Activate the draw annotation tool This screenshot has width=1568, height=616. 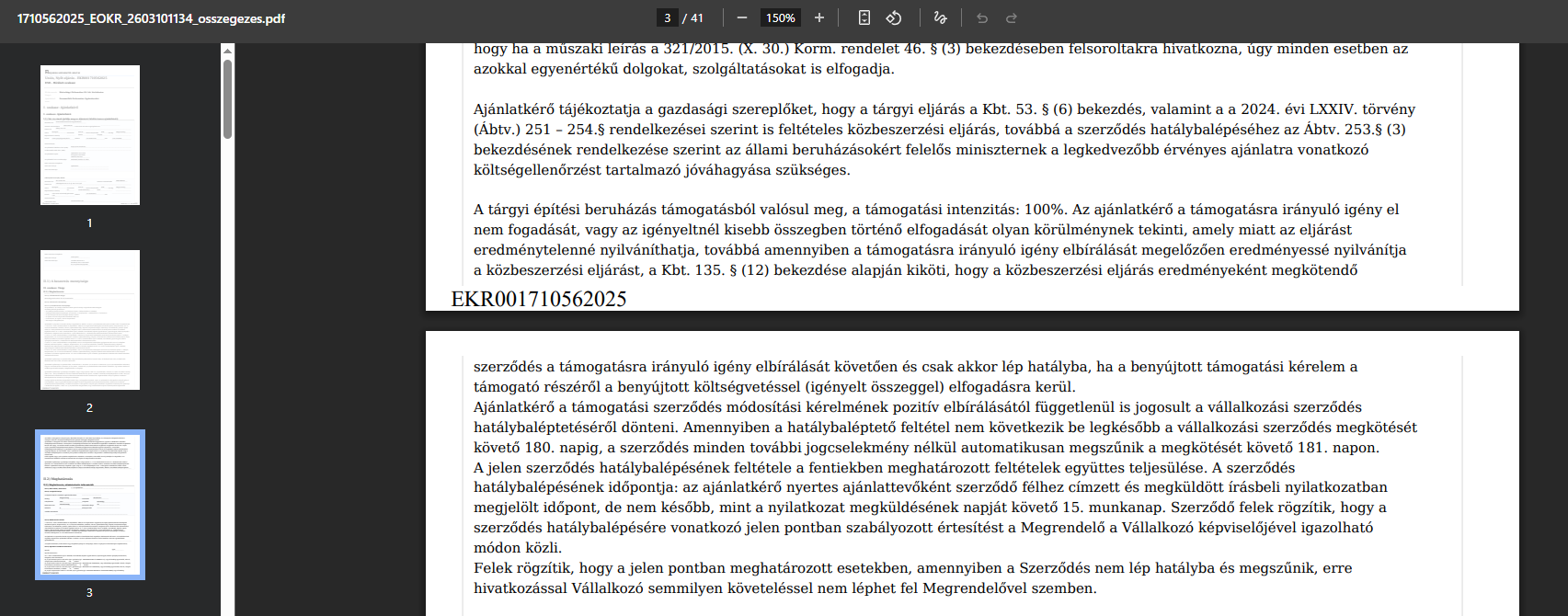pyautogui.click(x=939, y=17)
